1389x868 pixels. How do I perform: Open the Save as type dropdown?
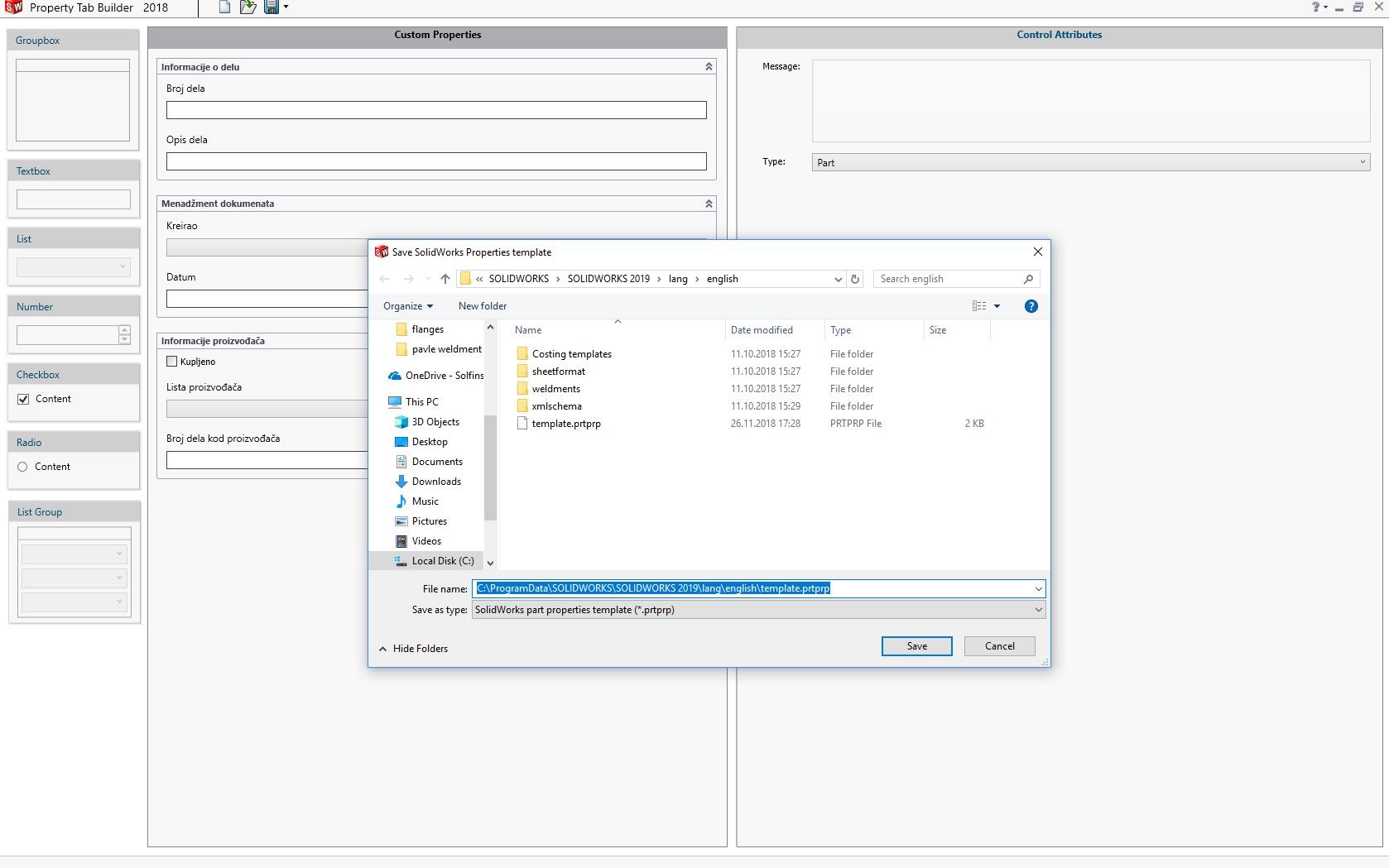pyautogui.click(x=1038, y=610)
